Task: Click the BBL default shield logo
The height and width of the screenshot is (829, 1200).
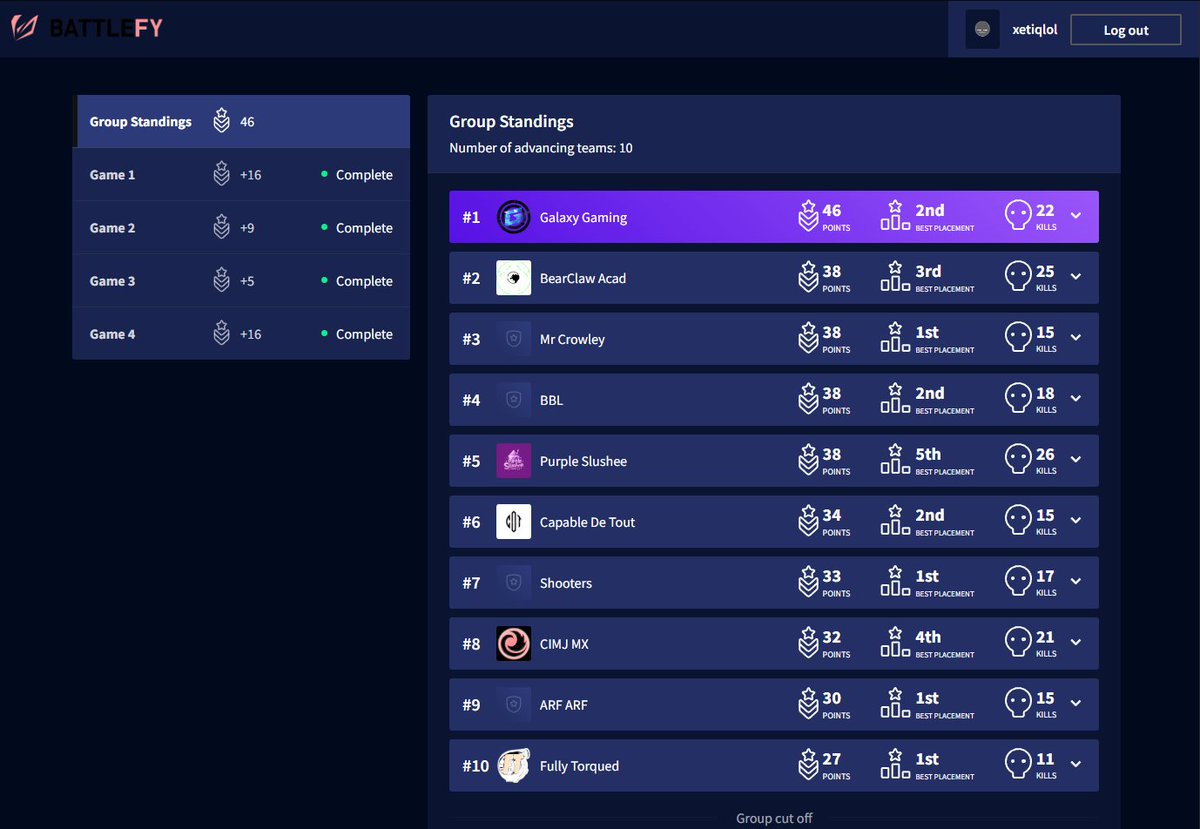Action: click(x=513, y=400)
